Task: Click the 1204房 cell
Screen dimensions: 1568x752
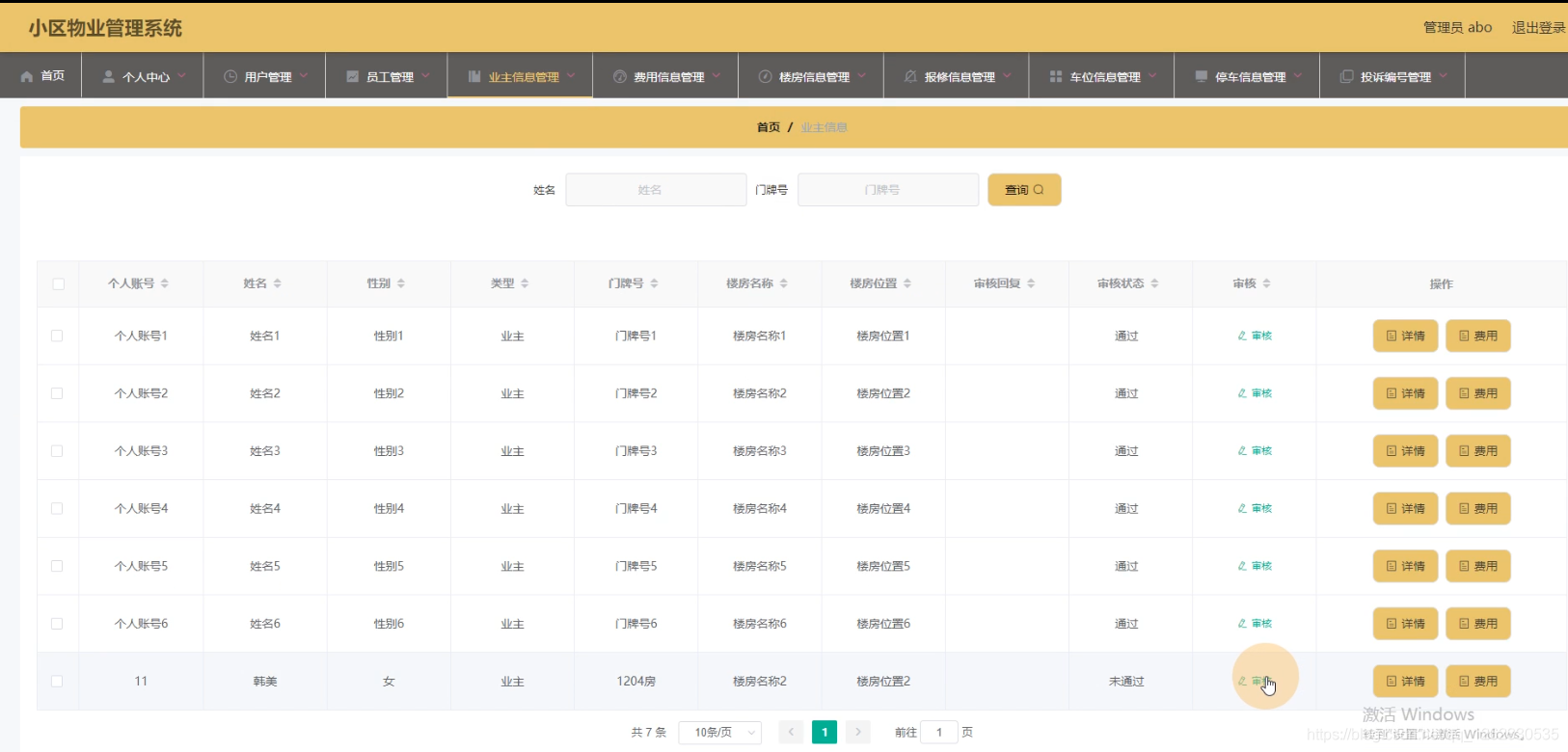Action: tap(636, 682)
